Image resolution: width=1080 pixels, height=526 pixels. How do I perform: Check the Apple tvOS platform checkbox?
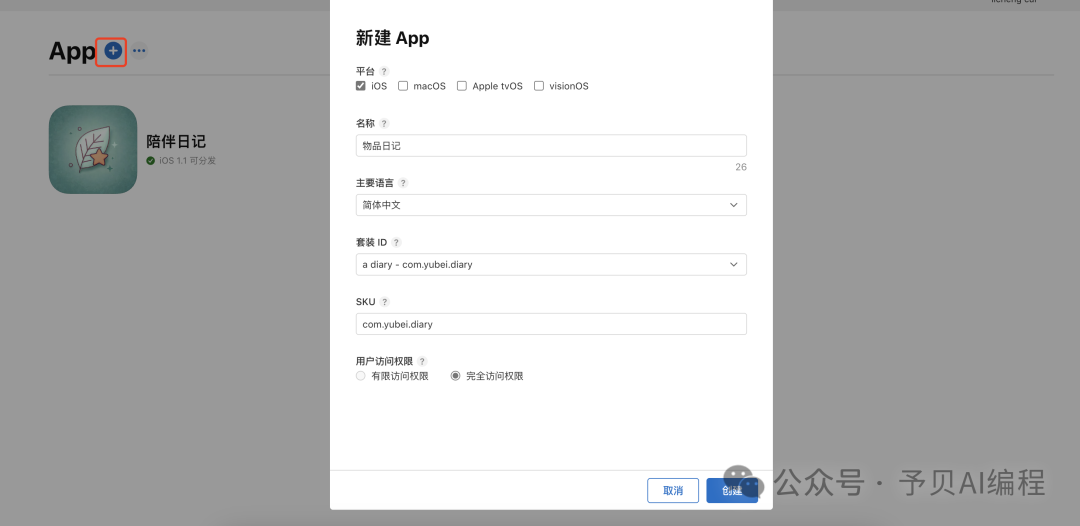click(461, 86)
